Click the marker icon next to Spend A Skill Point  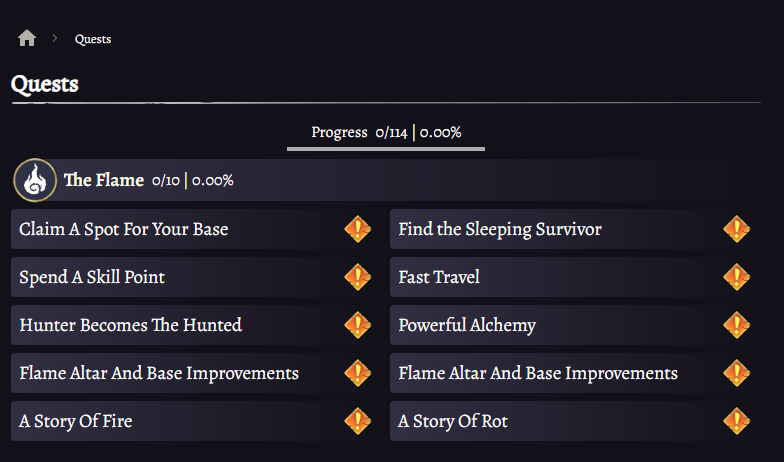point(357,277)
